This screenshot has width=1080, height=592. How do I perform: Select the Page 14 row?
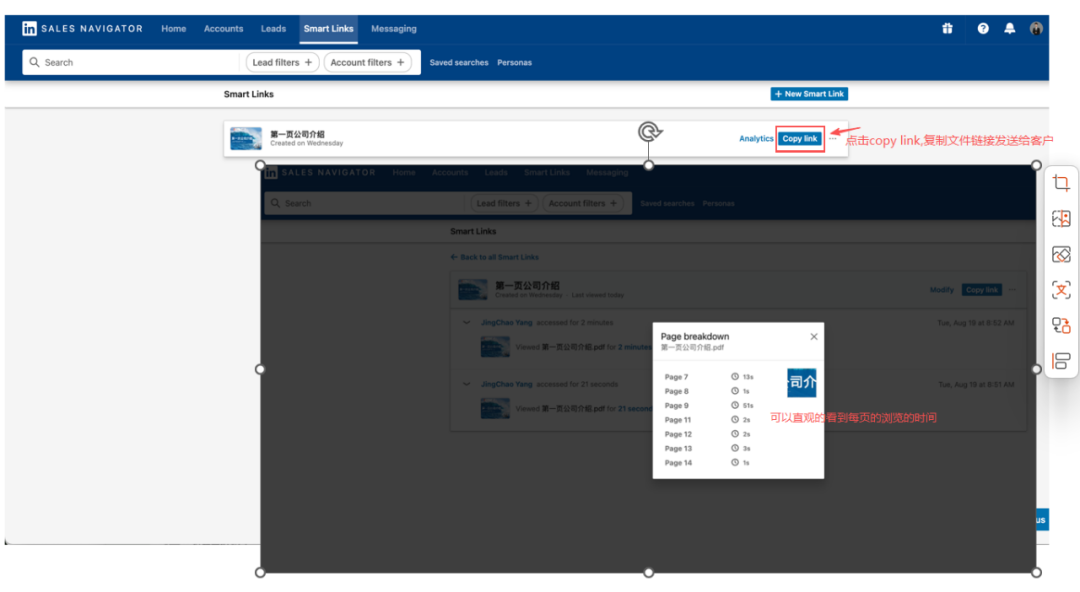(709, 462)
